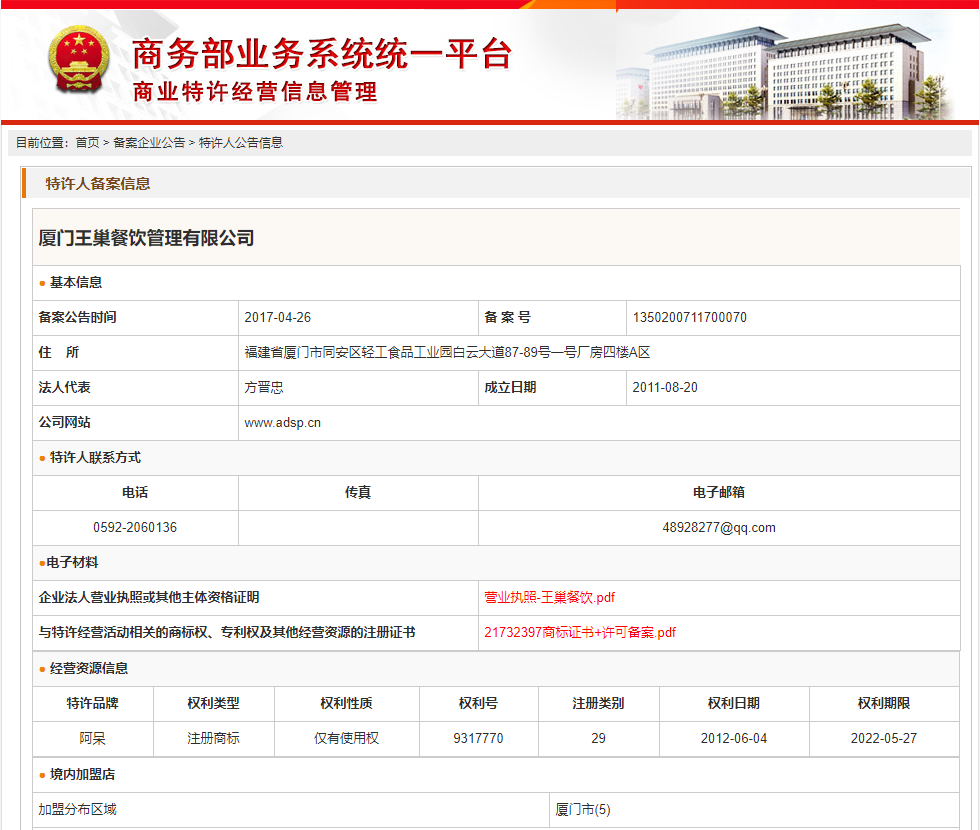Click rights number 9317770
980x830 pixels.
[x=478, y=739]
